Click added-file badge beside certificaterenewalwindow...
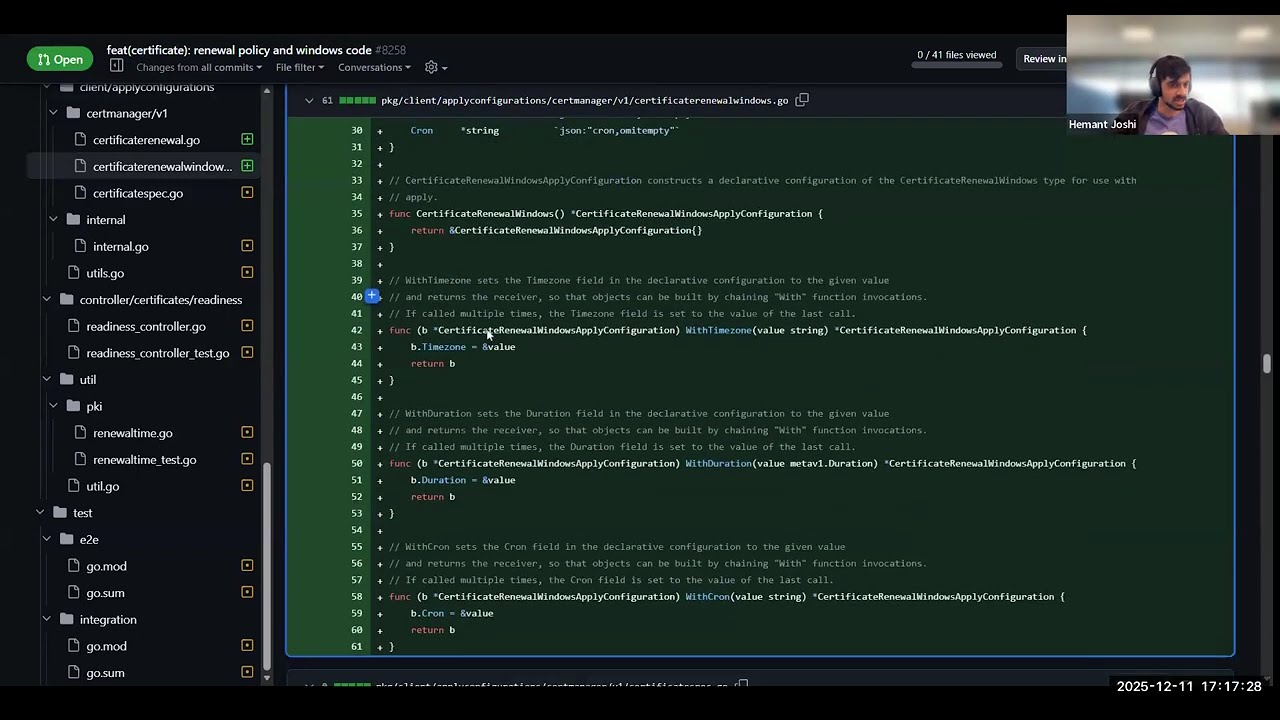The width and height of the screenshot is (1280, 720). [247, 166]
